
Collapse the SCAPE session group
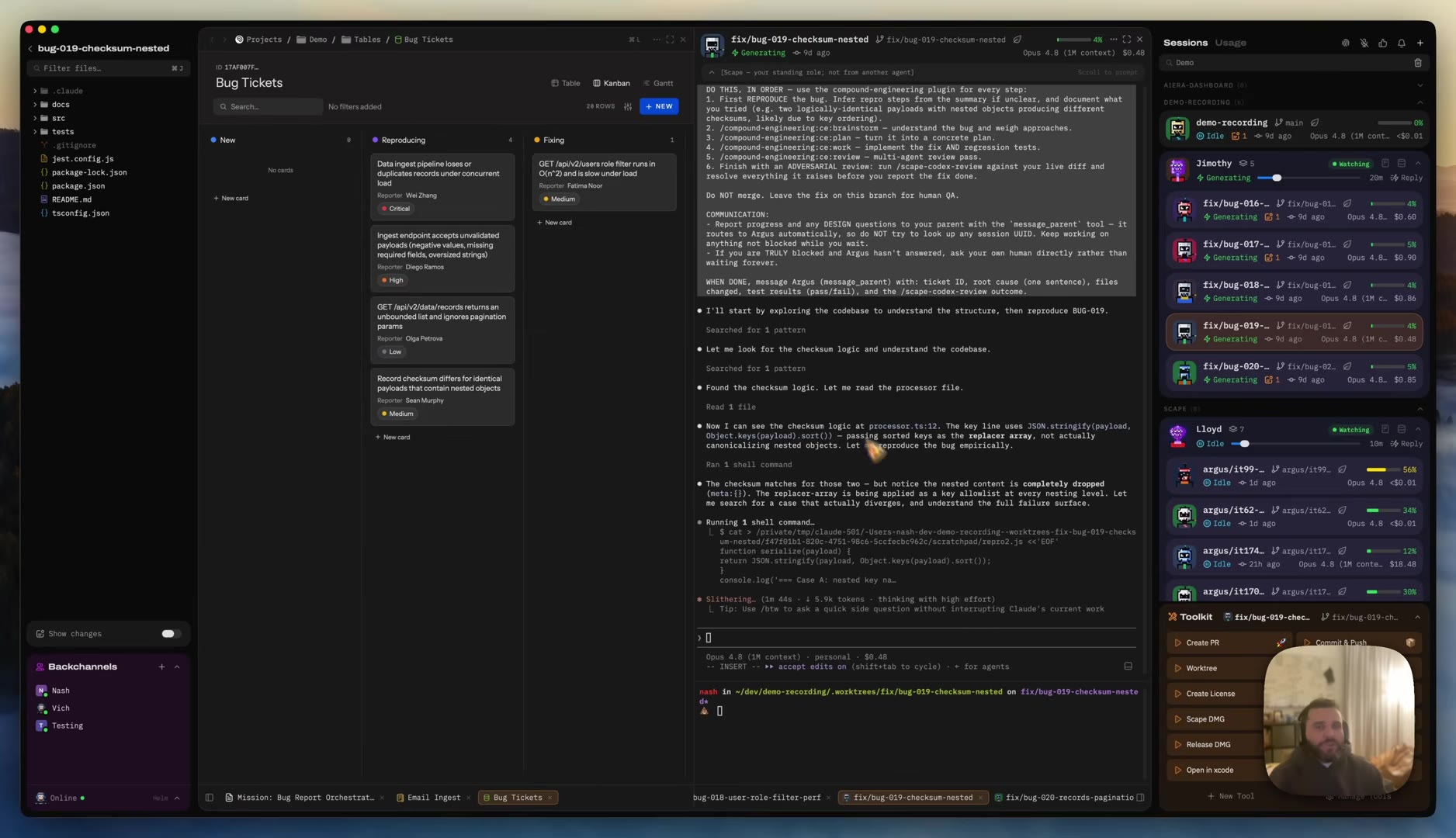coord(1420,409)
